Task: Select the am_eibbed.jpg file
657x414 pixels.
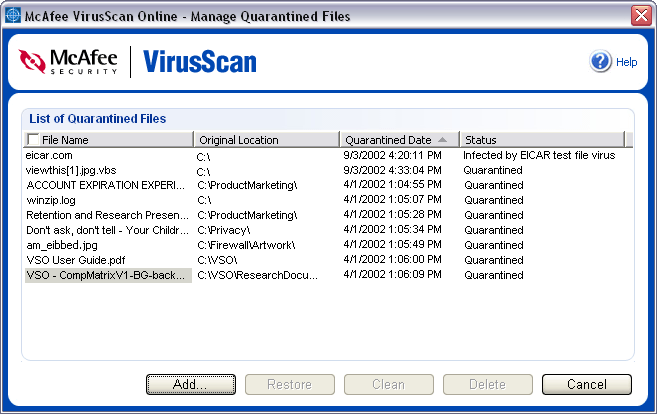Action: [x=62, y=246]
